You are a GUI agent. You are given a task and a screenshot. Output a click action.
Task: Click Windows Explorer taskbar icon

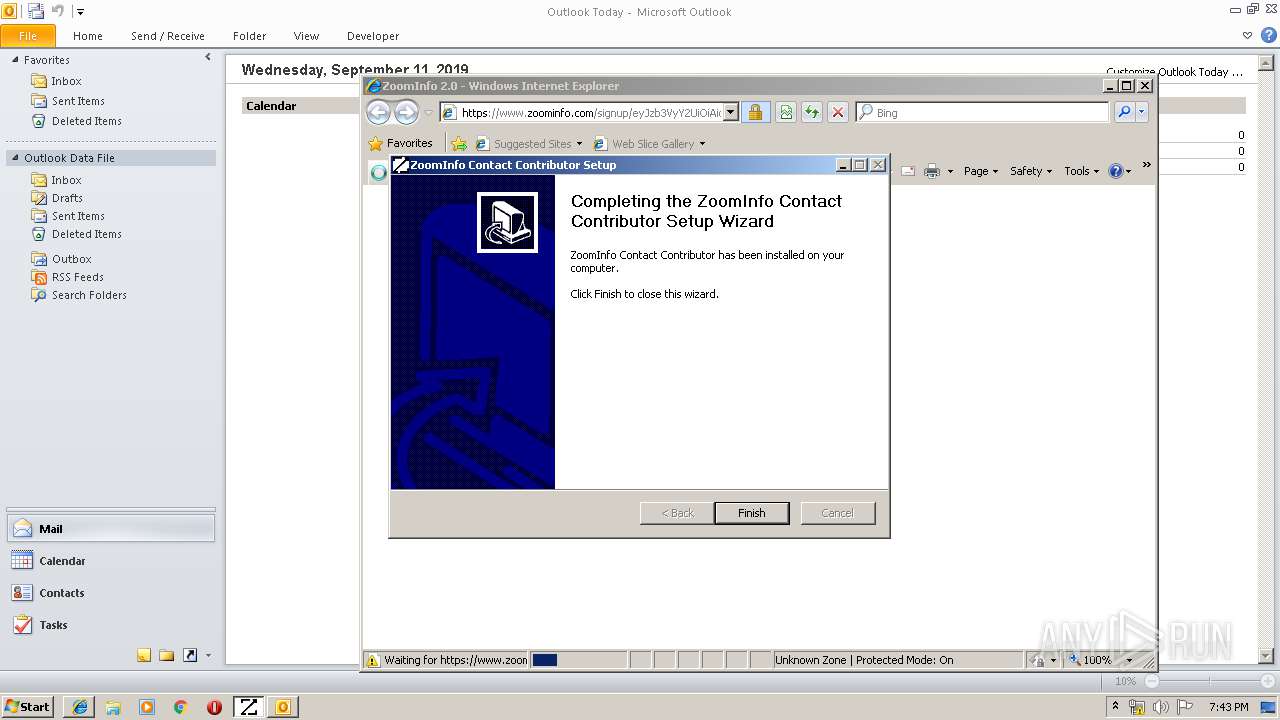coord(113,706)
